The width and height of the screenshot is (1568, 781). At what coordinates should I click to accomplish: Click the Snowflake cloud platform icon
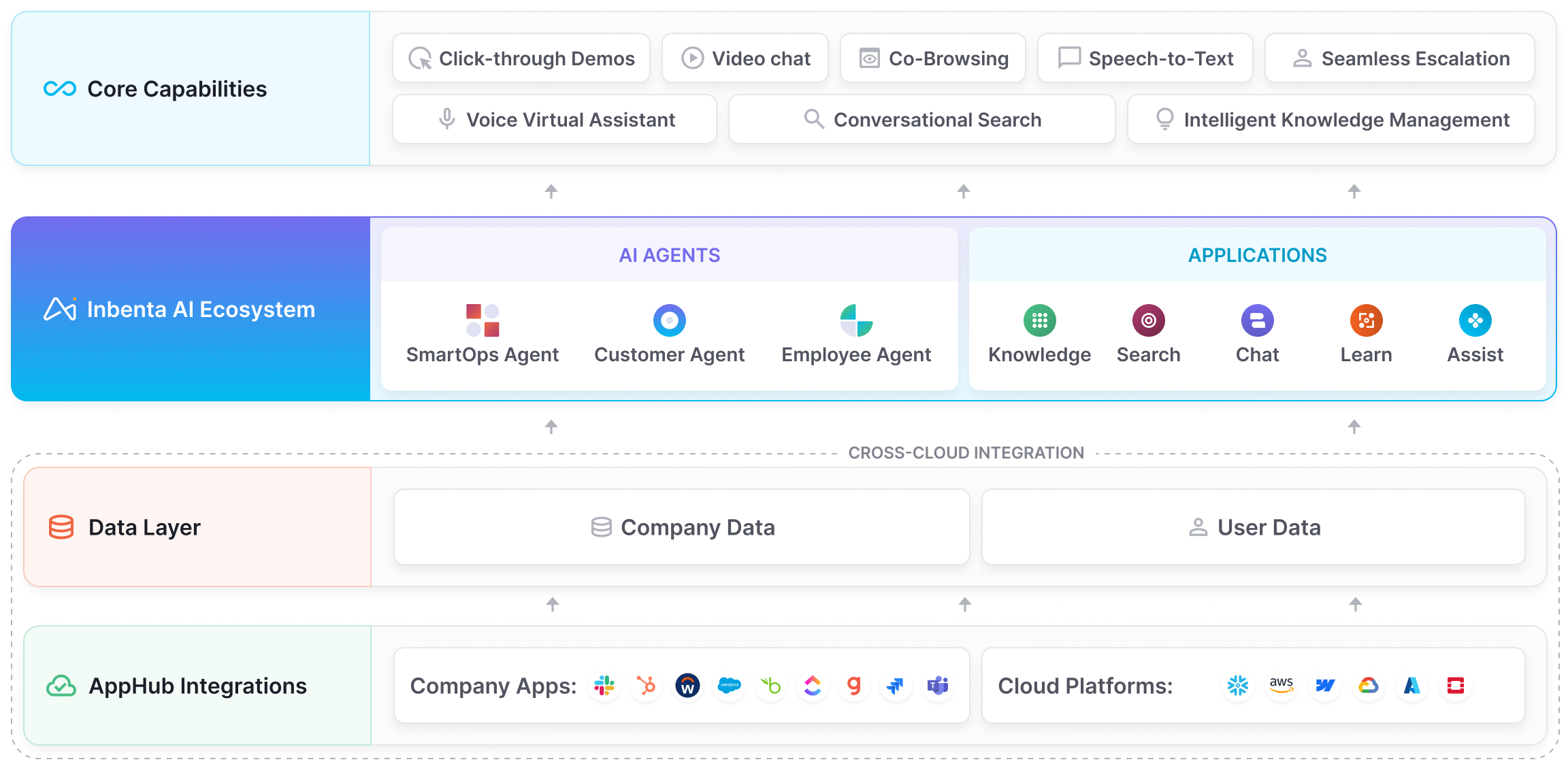tap(1238, 686)
